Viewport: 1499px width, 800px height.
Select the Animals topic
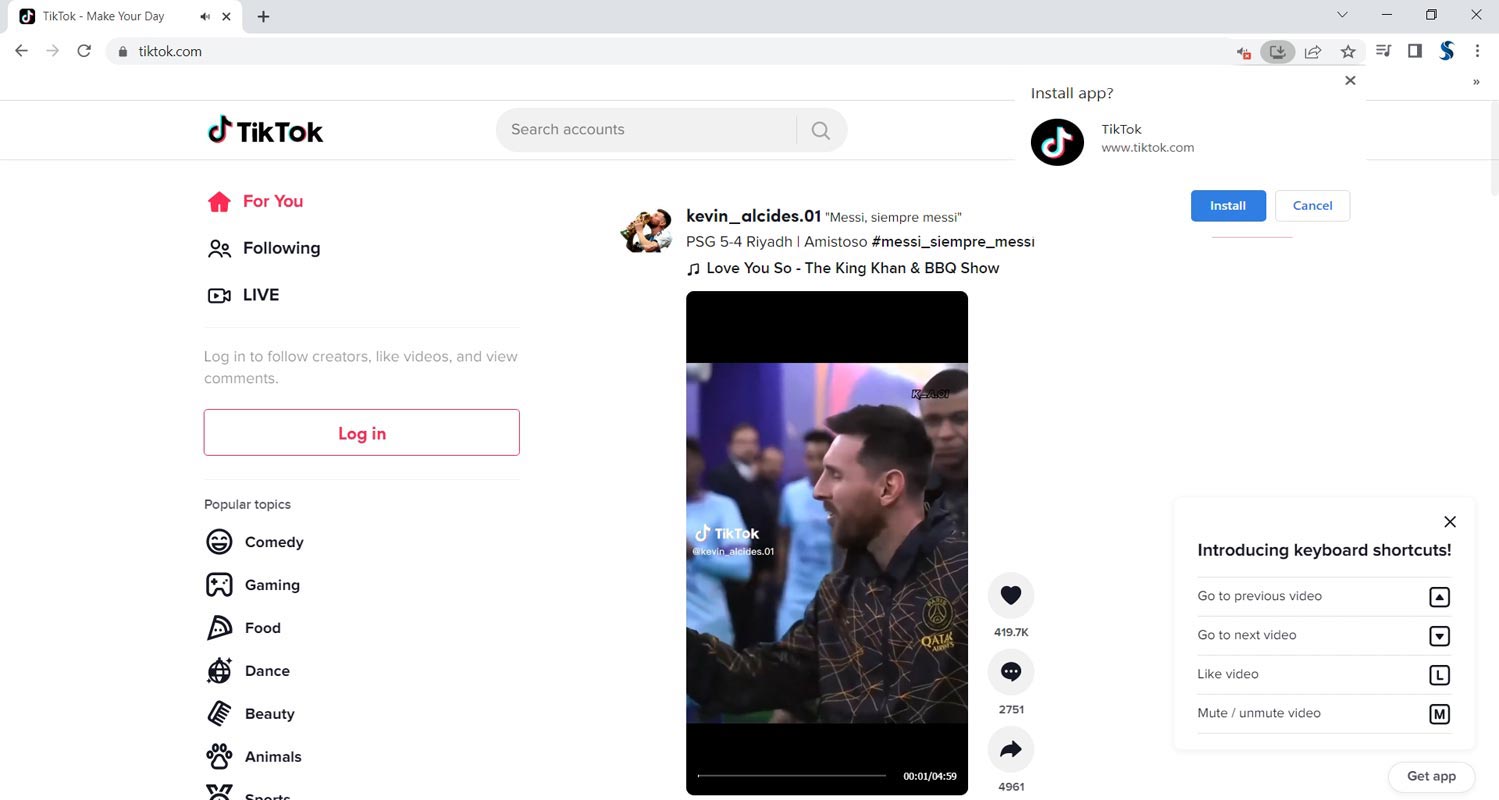[x=273, y=757]
